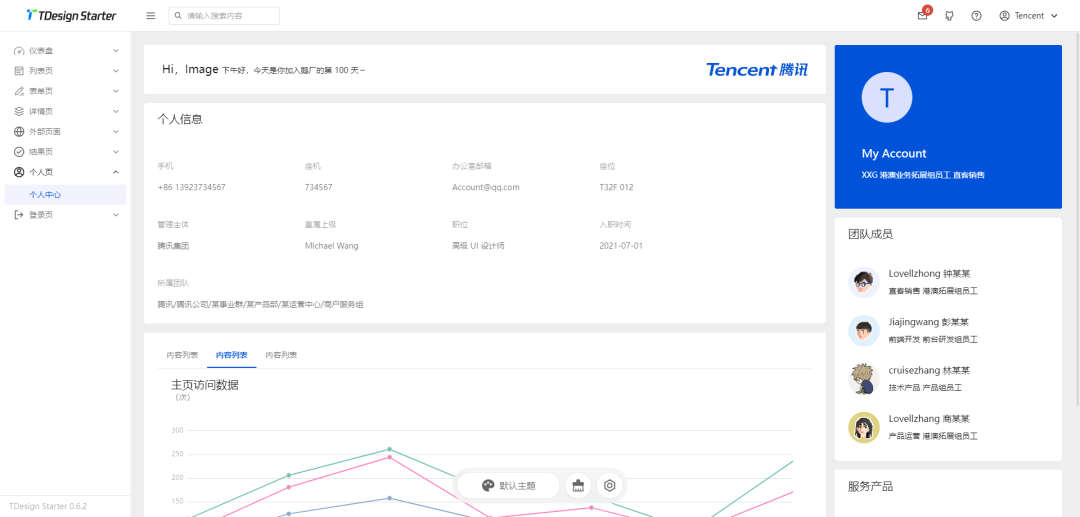Click Lovellzhong 钟某某 avatar
Screen dimensions: 1080x517
point(864,282)
